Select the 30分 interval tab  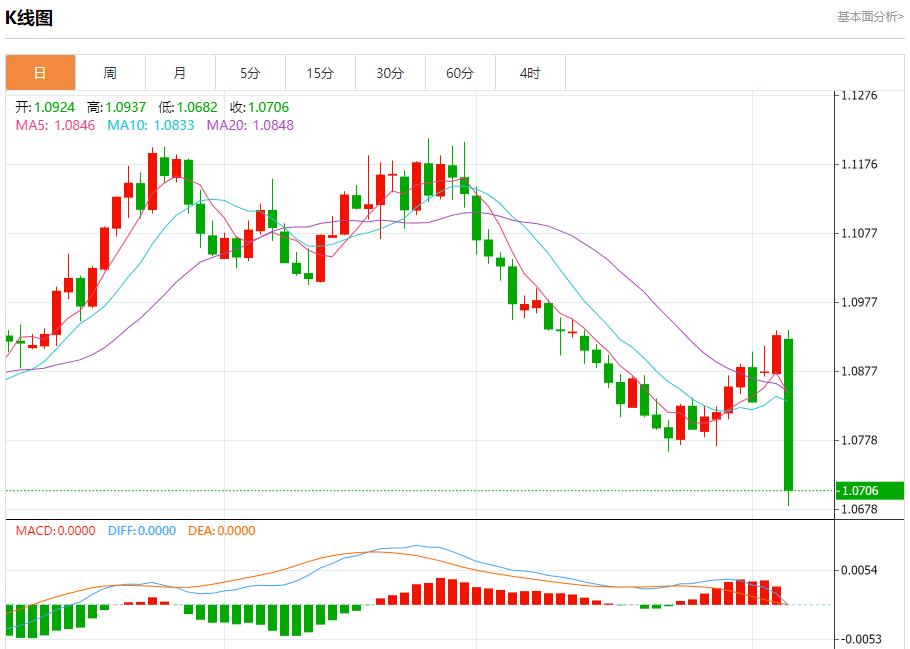[x=390, y=73]
